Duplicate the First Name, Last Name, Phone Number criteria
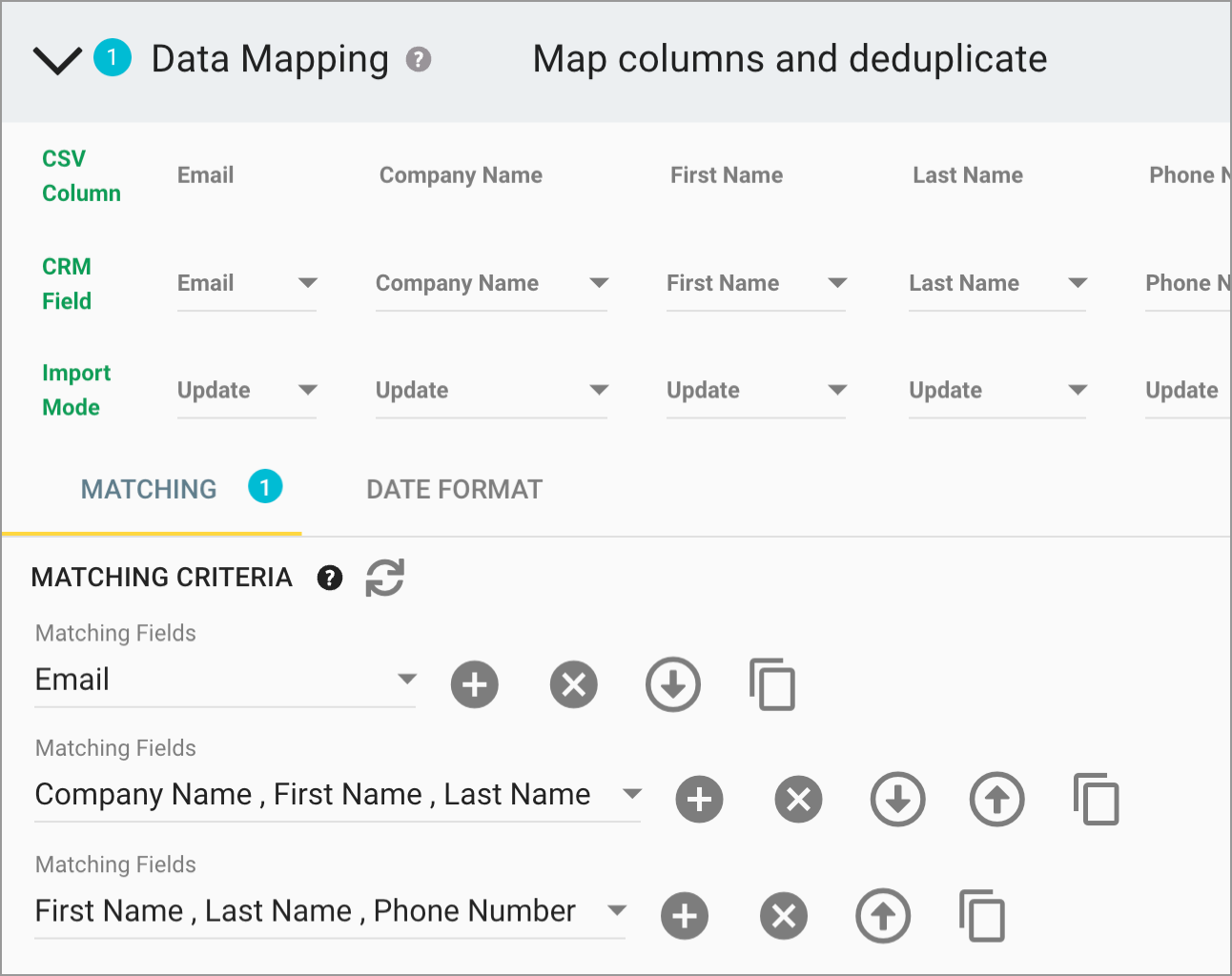Screen dimensions: 1232x976 pos(982,916)
